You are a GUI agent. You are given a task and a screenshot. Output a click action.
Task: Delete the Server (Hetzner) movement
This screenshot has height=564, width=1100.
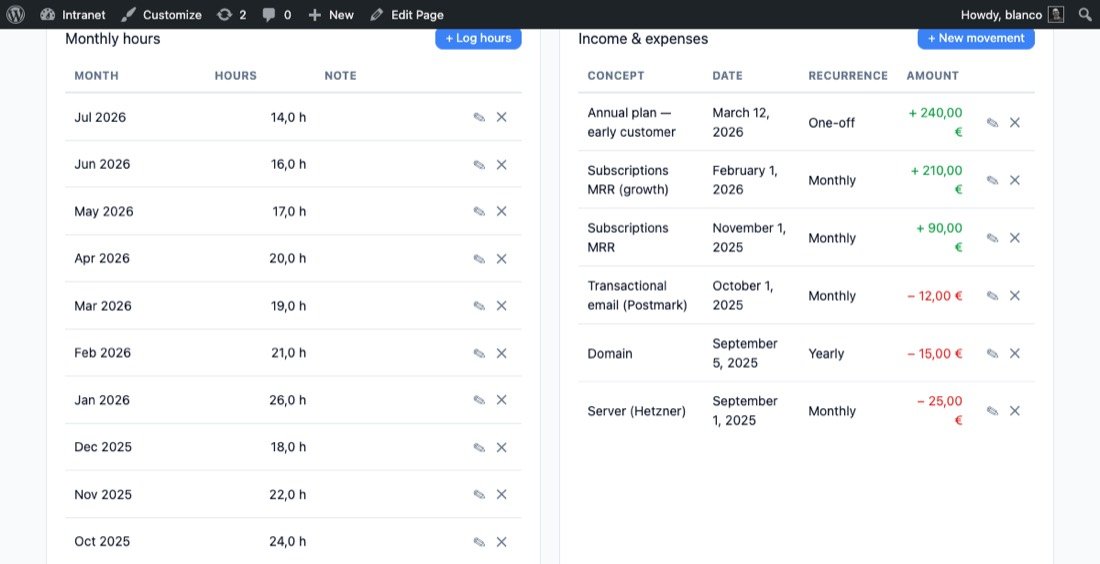coord(1015,411)
